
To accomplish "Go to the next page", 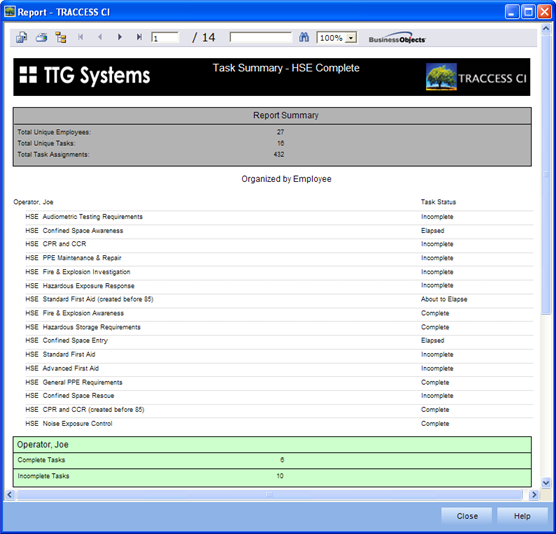I will tap(119, 37).
